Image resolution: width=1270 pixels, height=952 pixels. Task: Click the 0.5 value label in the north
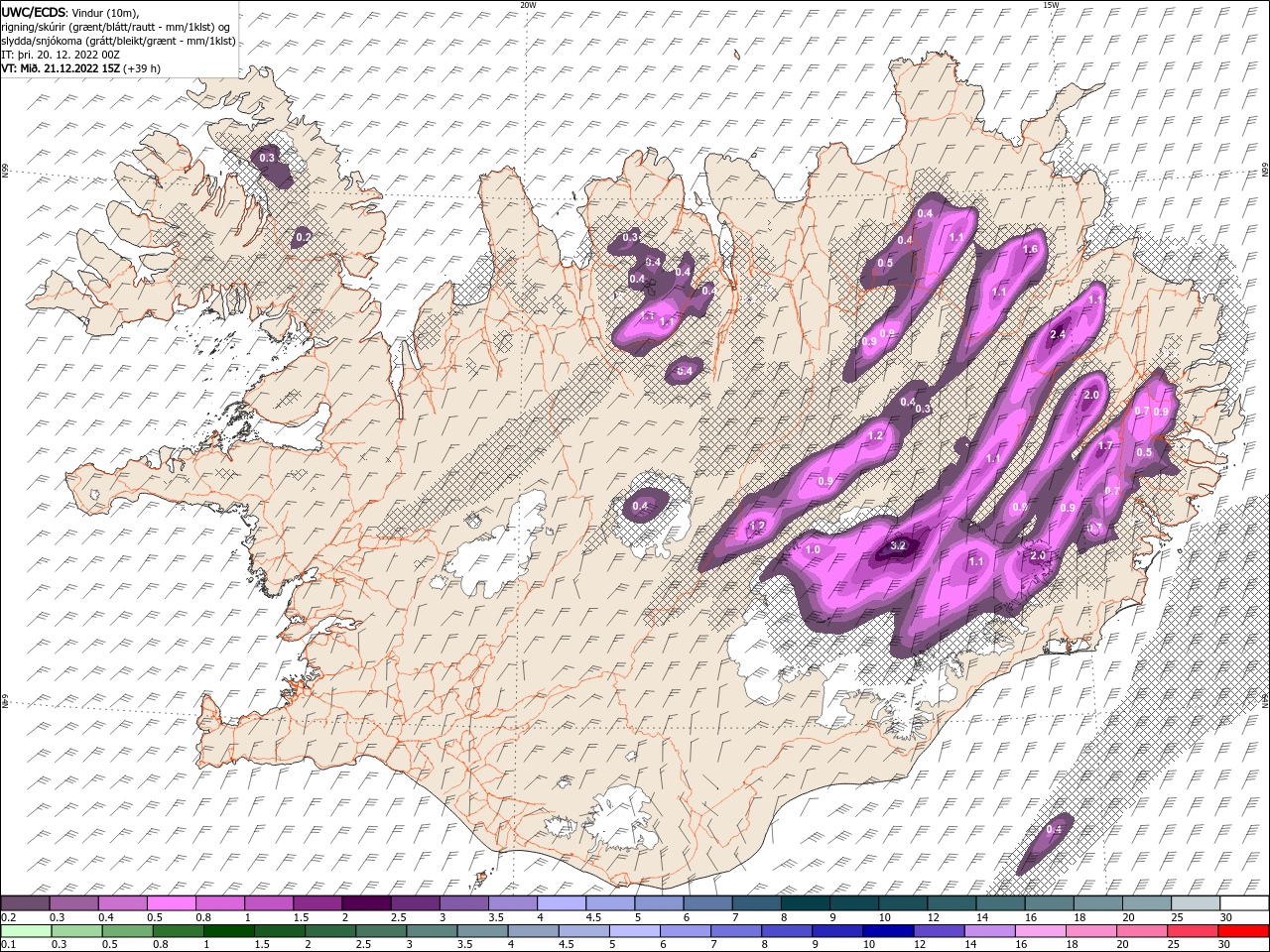coord(885,263)
